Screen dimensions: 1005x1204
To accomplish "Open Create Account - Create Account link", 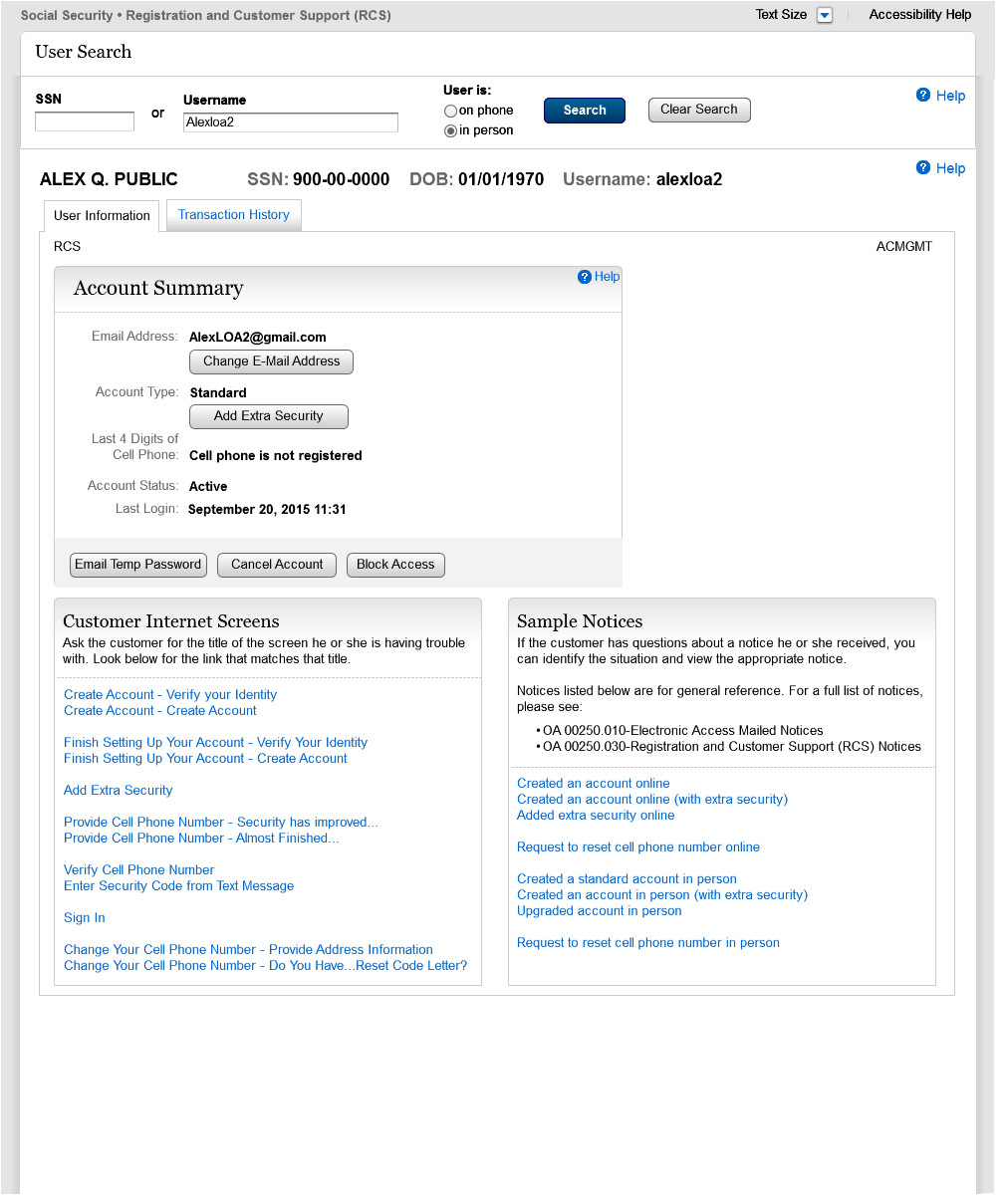I will (x=160, y=711).
